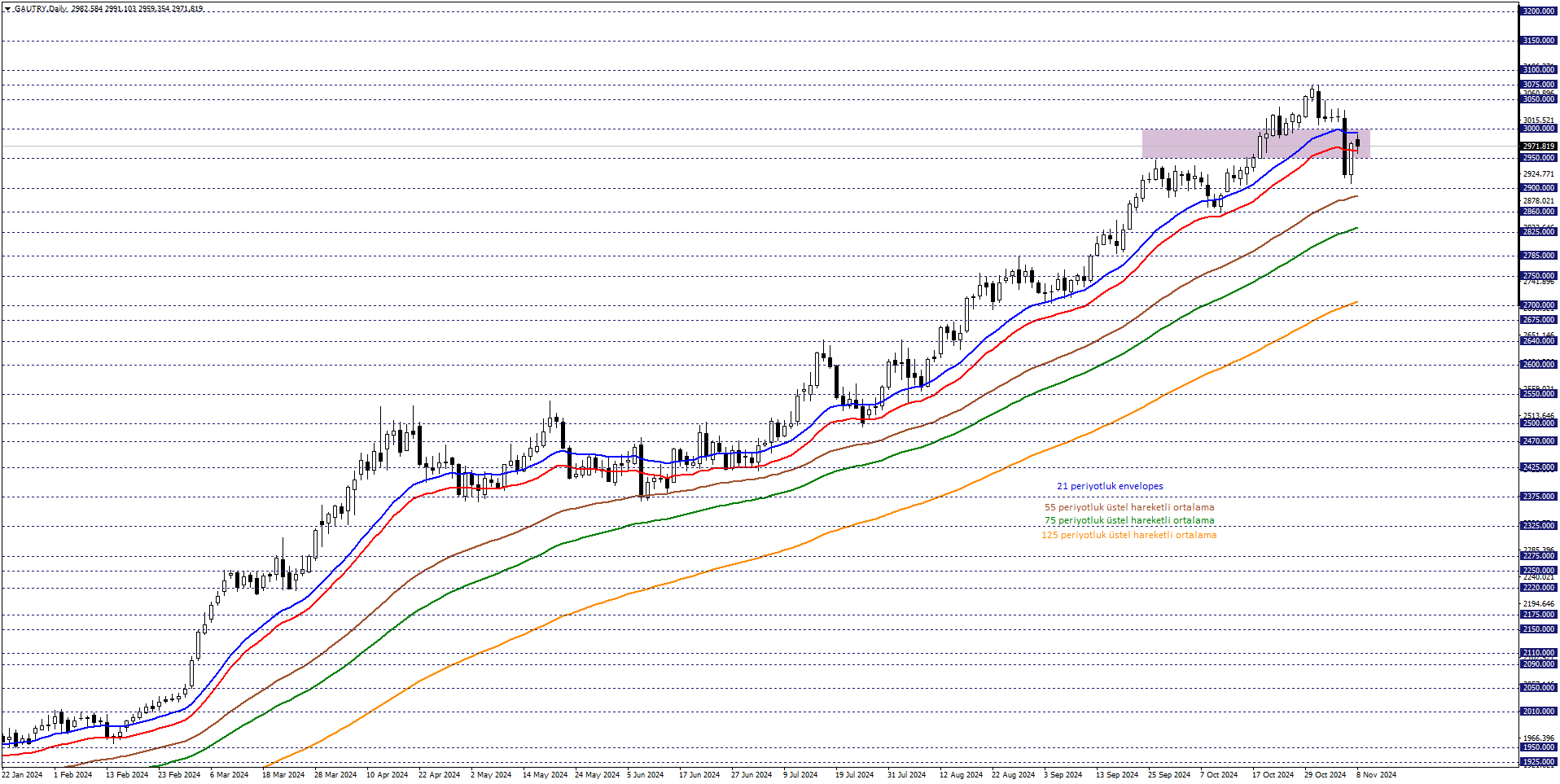Click the 2640.000 price level label
Screen dimensions: 1560x784
click(1539, 341)
